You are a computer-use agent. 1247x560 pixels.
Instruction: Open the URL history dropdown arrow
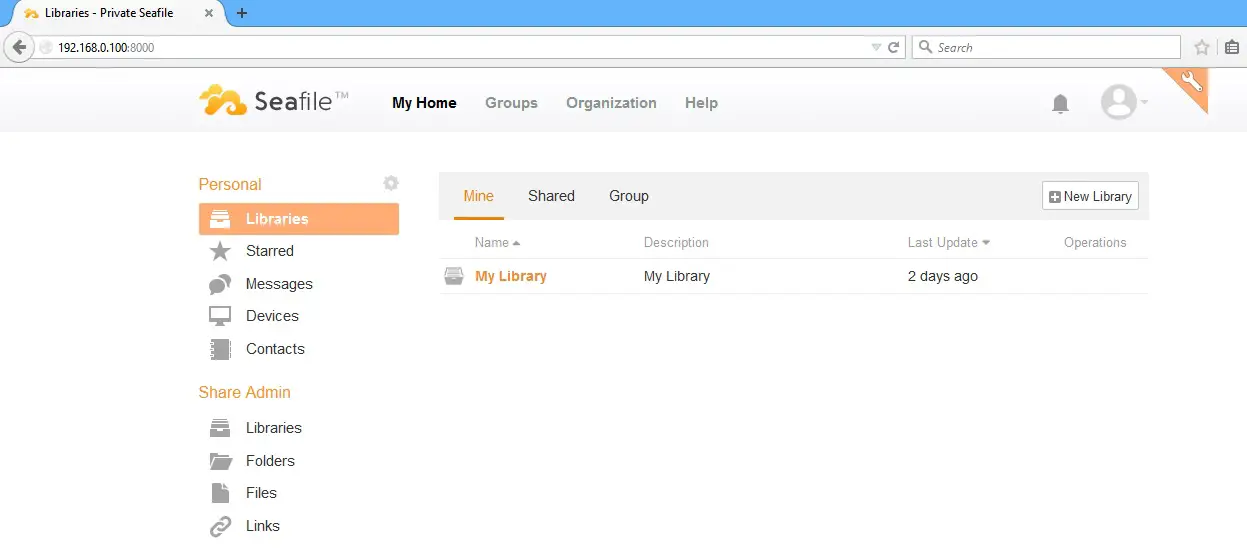click(x=876, y=47)
